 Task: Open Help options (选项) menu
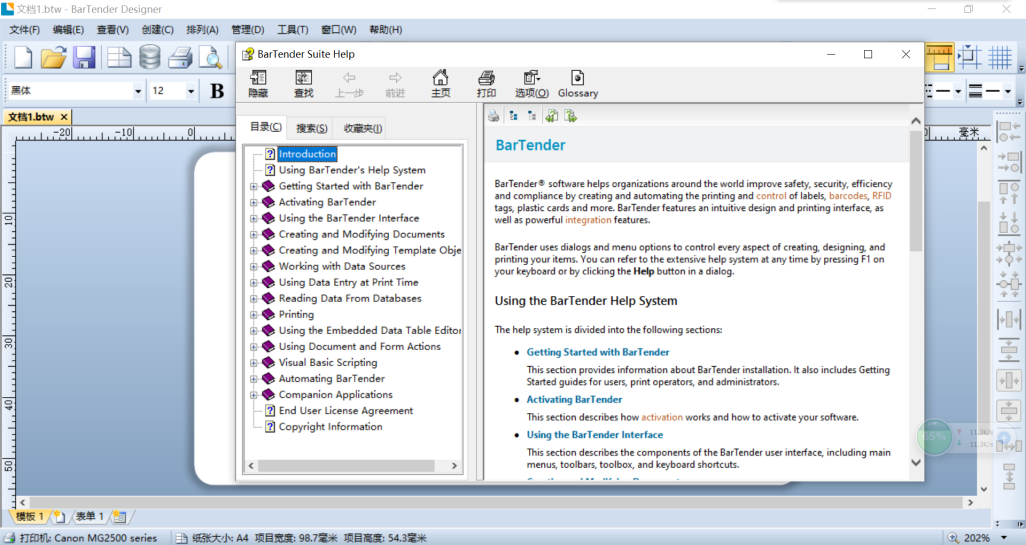(531, 84)
